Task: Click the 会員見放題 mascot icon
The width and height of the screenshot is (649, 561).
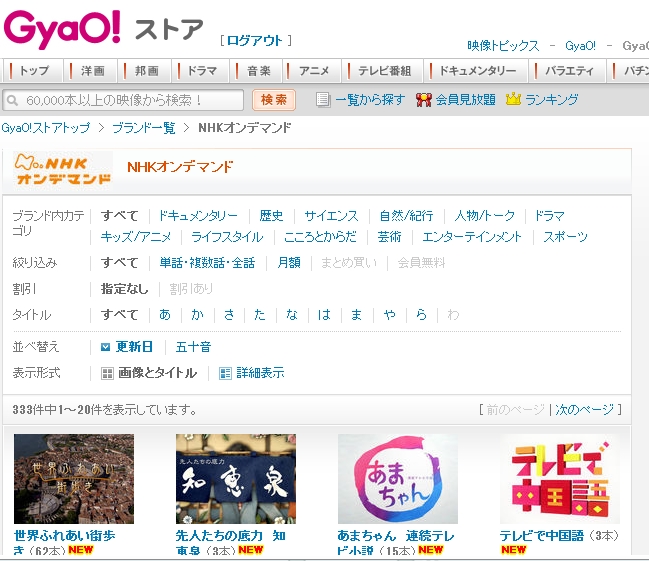Action: [x=424, y=100]
